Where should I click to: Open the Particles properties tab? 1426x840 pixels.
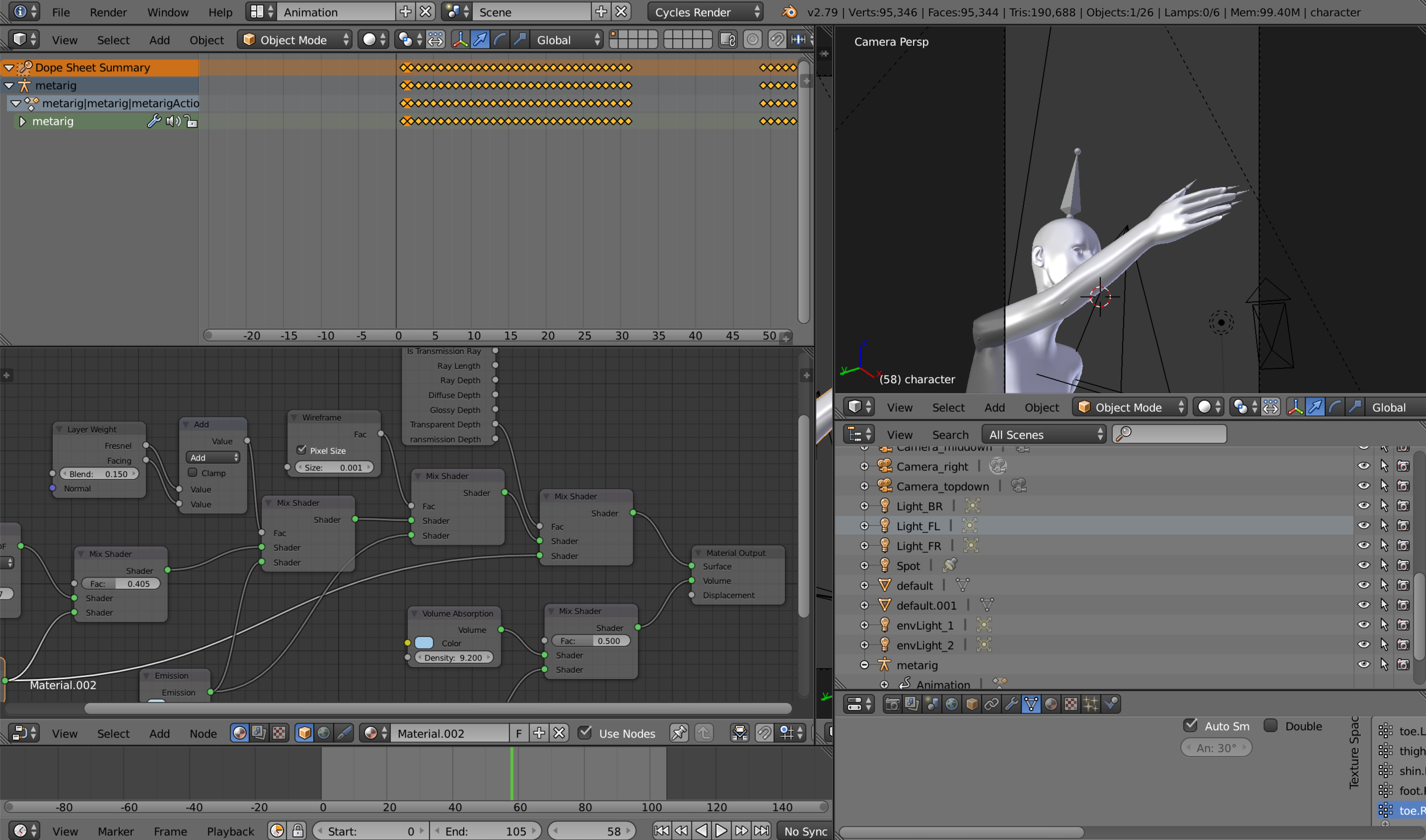click(x=1091, y=704)
